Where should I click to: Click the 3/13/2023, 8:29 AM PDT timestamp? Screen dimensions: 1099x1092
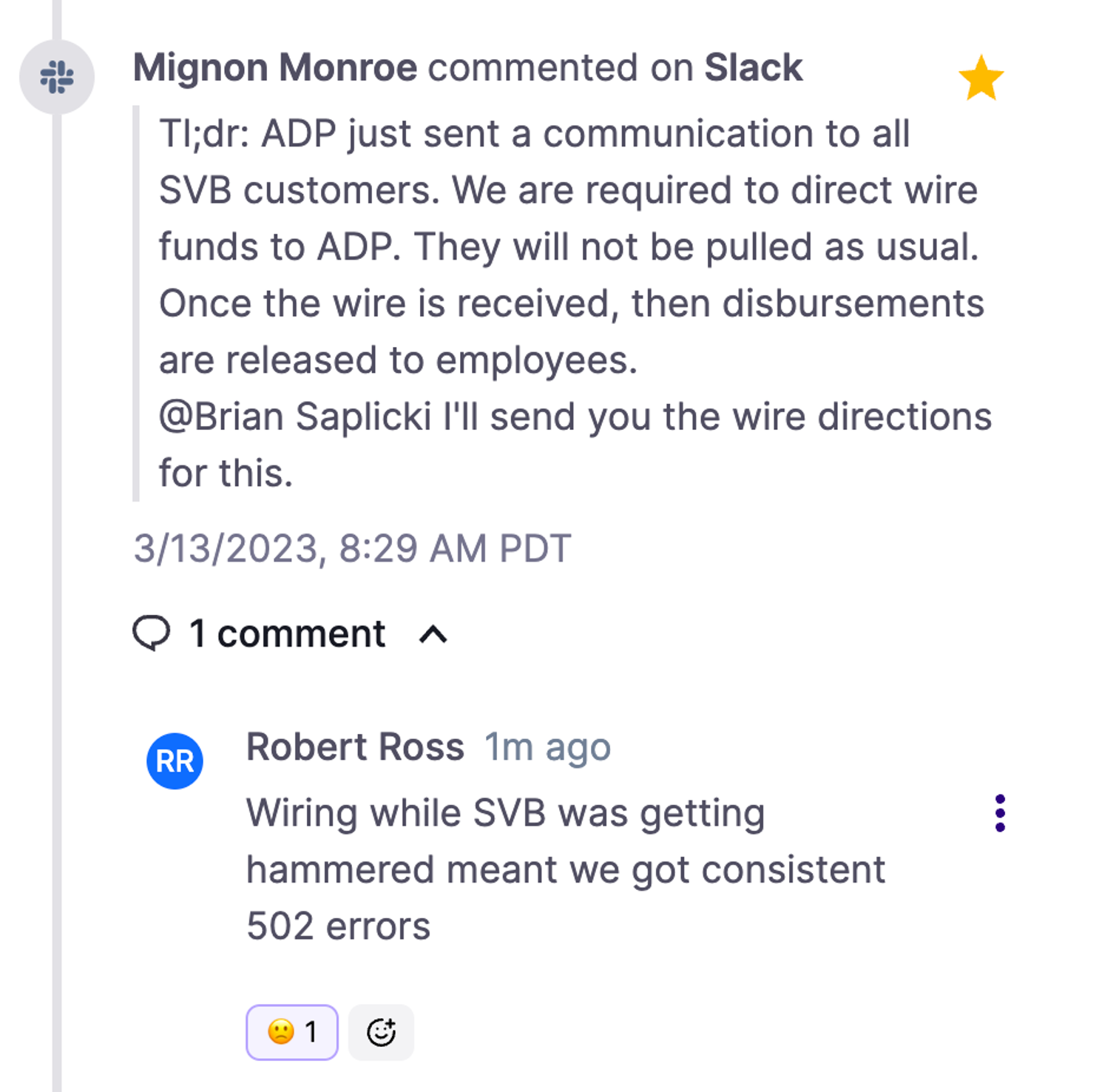(352, 549)
